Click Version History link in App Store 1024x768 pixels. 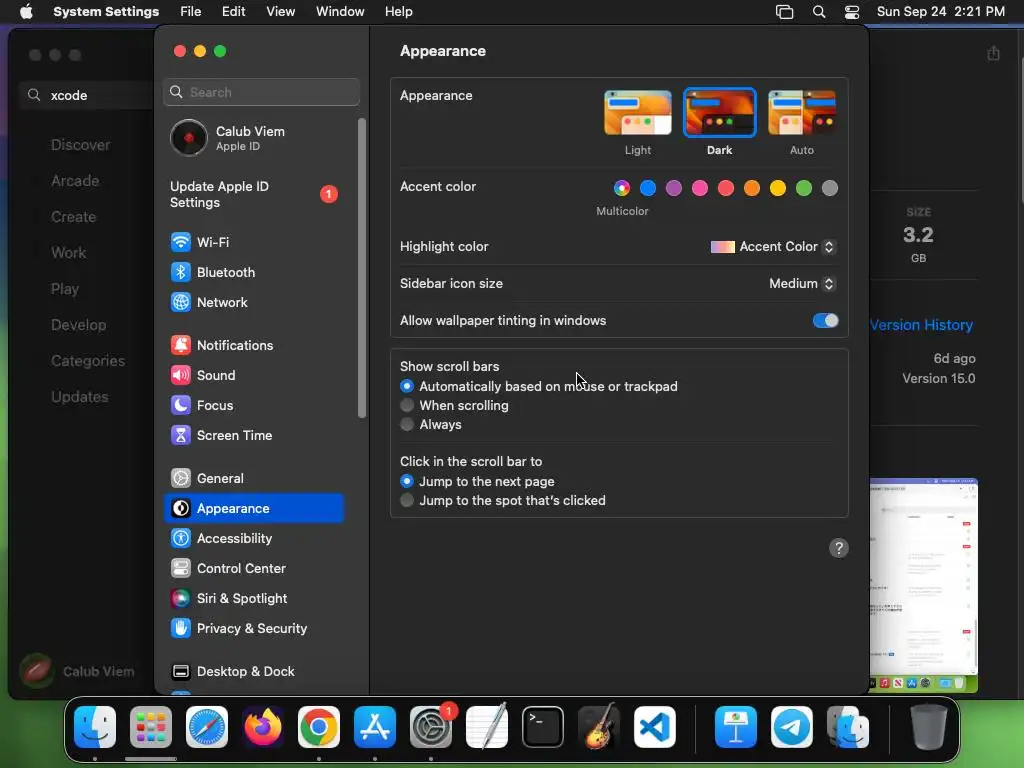[x=921, y=325]
